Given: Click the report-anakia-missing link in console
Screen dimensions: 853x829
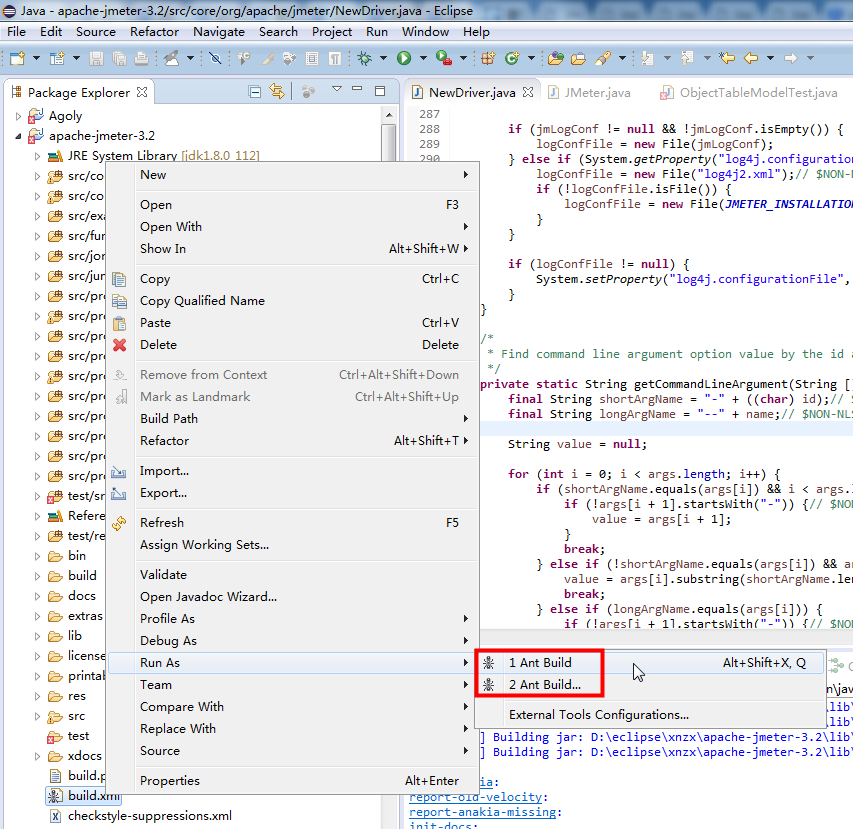Looking at the screenshot, I should [482, 812].
